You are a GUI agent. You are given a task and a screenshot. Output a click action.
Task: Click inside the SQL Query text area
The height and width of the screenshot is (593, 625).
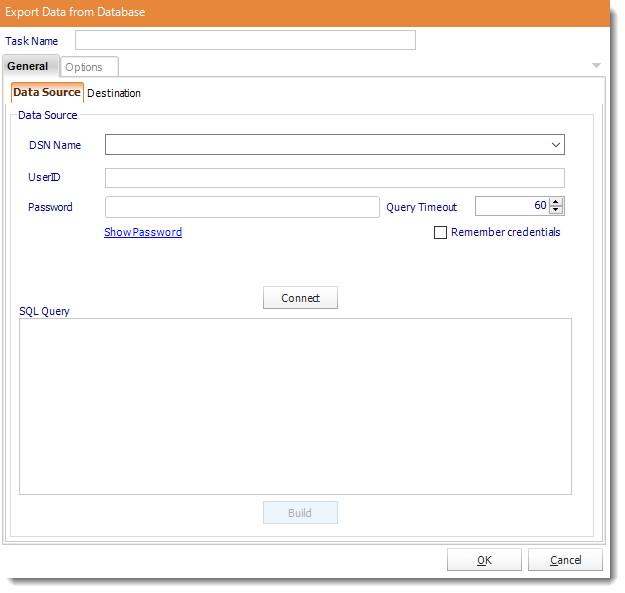(x=295, y=406)
